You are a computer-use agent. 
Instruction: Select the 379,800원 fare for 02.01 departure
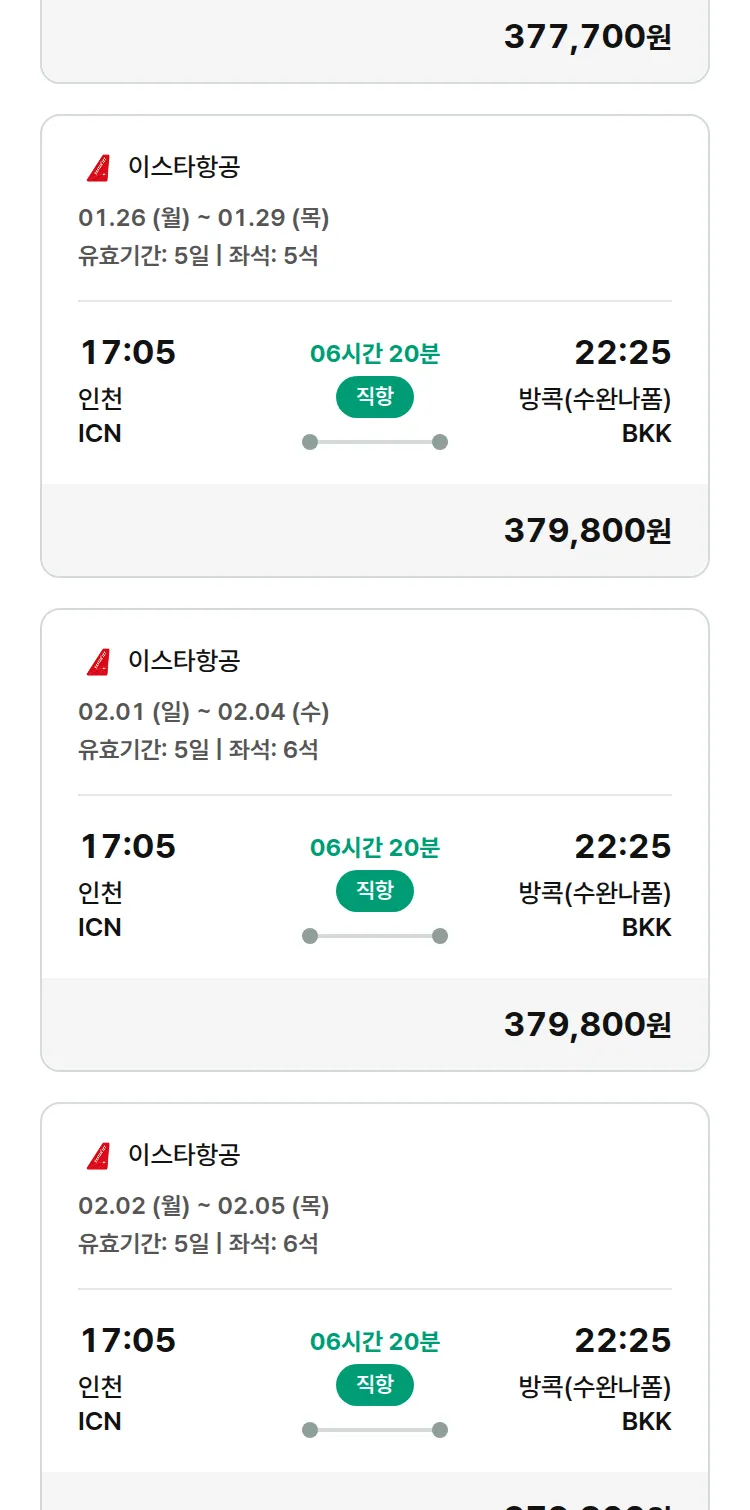(587, 1025)
